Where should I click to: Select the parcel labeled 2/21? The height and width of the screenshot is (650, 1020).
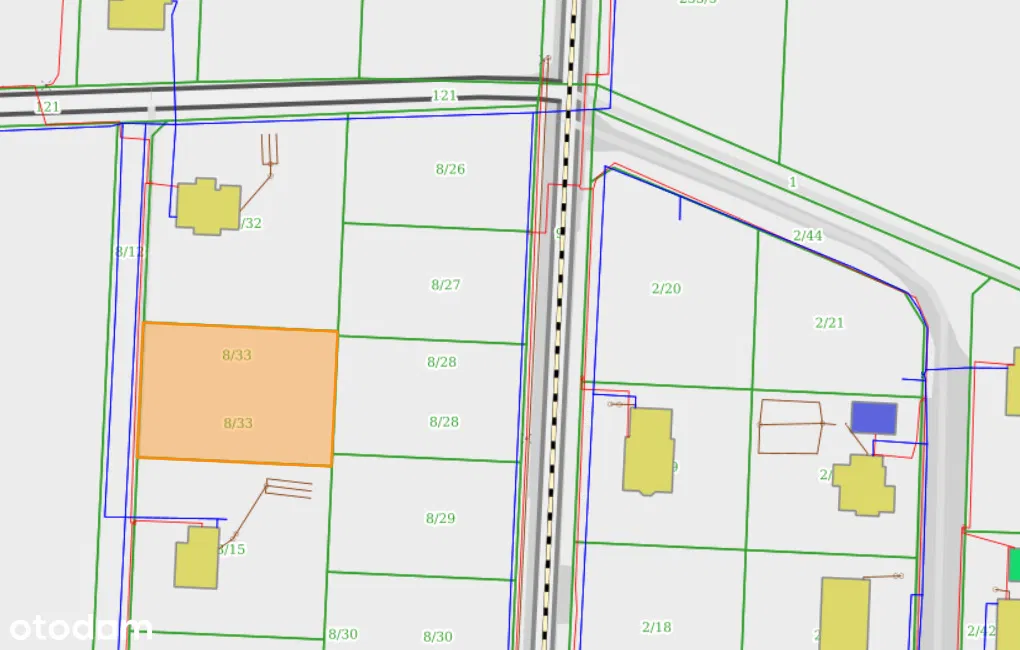pyautogui.click(x=829, y=323)
